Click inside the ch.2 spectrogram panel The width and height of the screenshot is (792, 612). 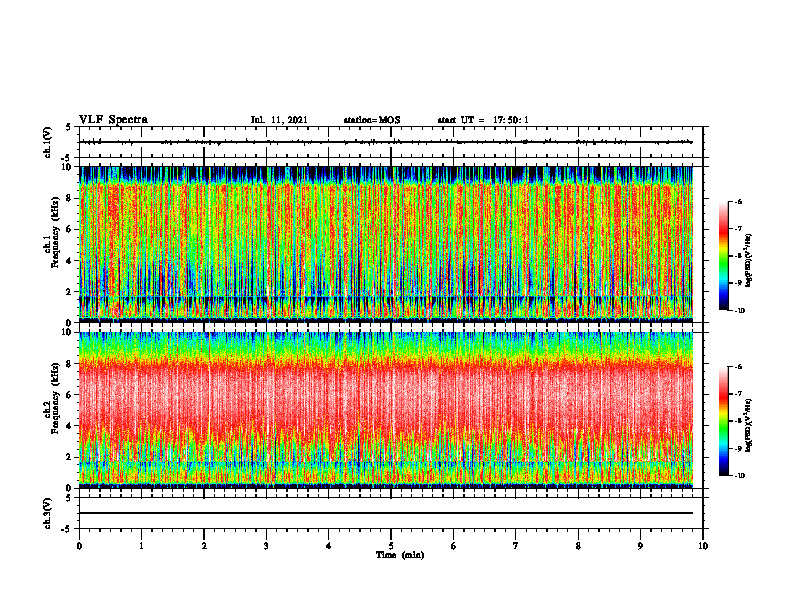tap(386, 410)
